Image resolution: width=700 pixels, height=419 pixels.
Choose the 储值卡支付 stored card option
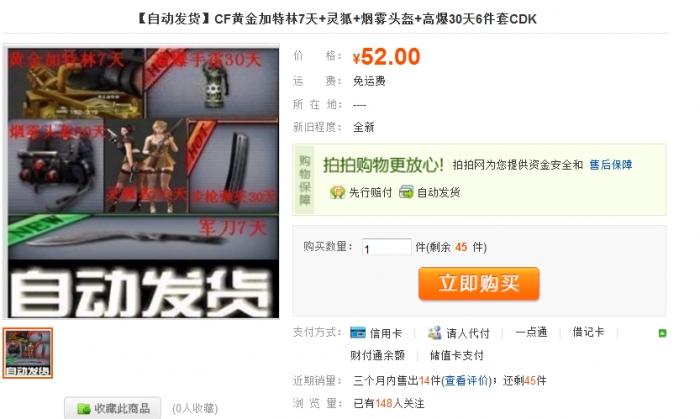pos(457,355)
